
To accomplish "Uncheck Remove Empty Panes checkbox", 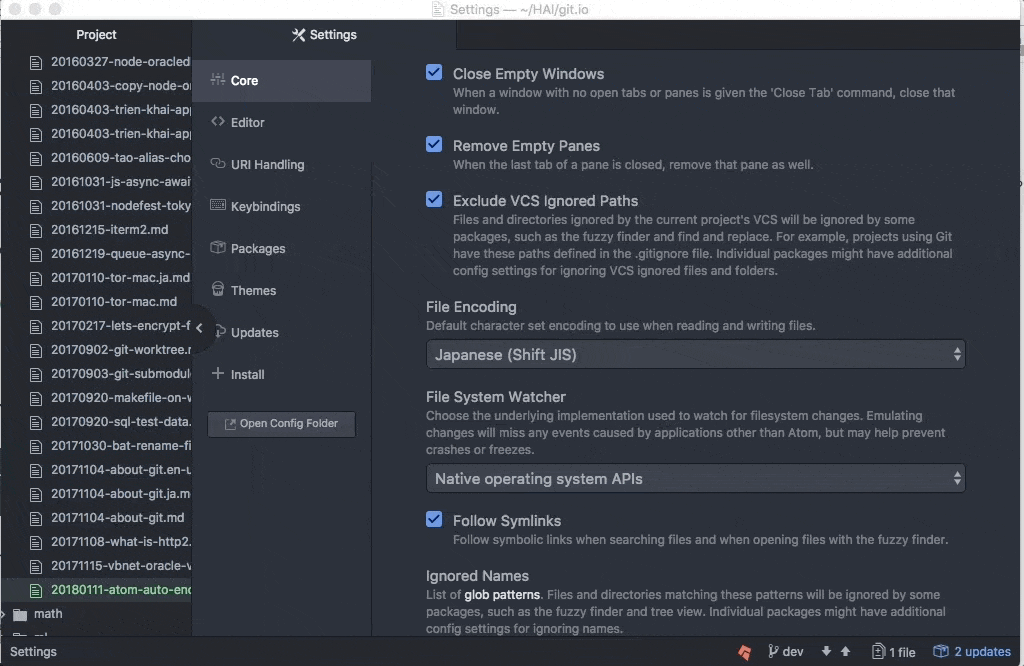I will click(434, 144).
